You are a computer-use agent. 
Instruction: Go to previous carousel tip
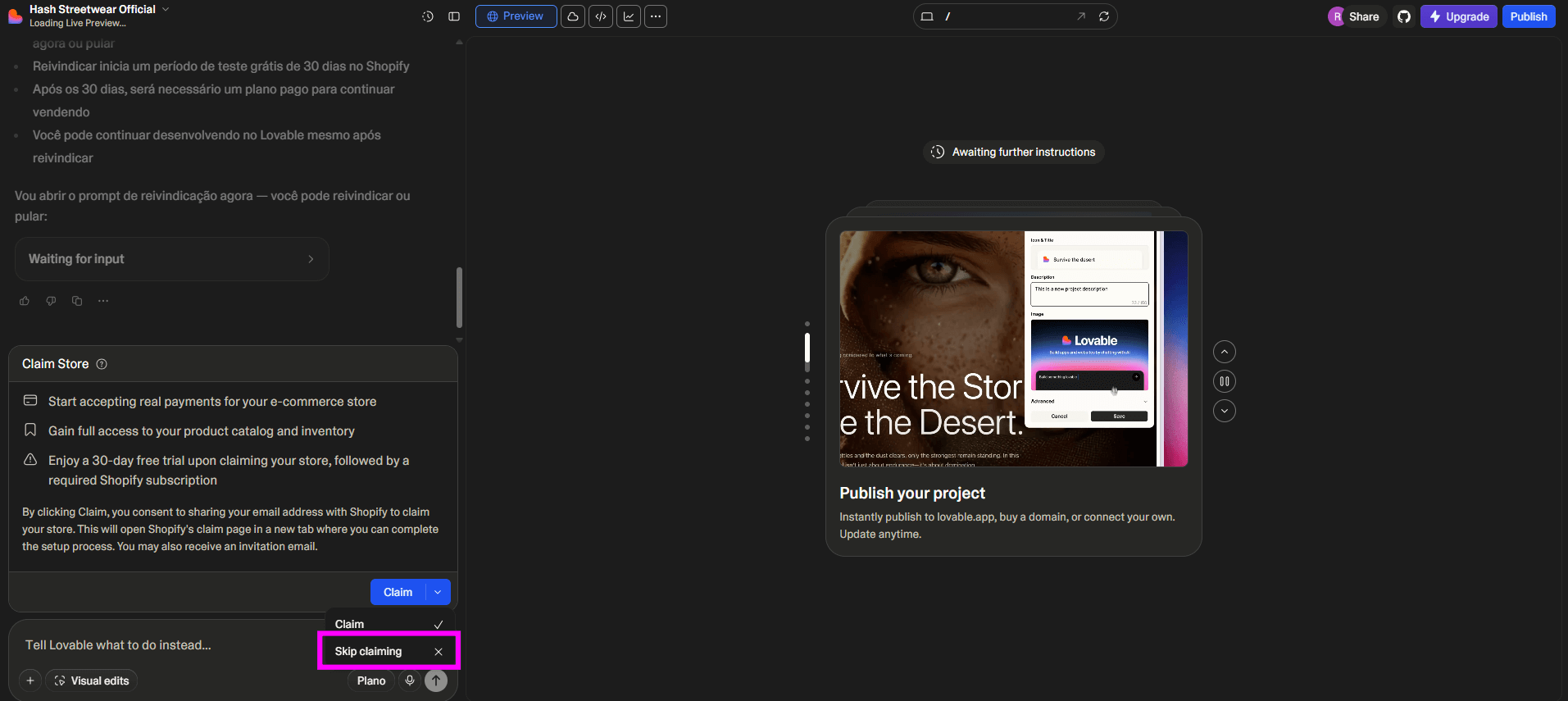[1225, 352]
